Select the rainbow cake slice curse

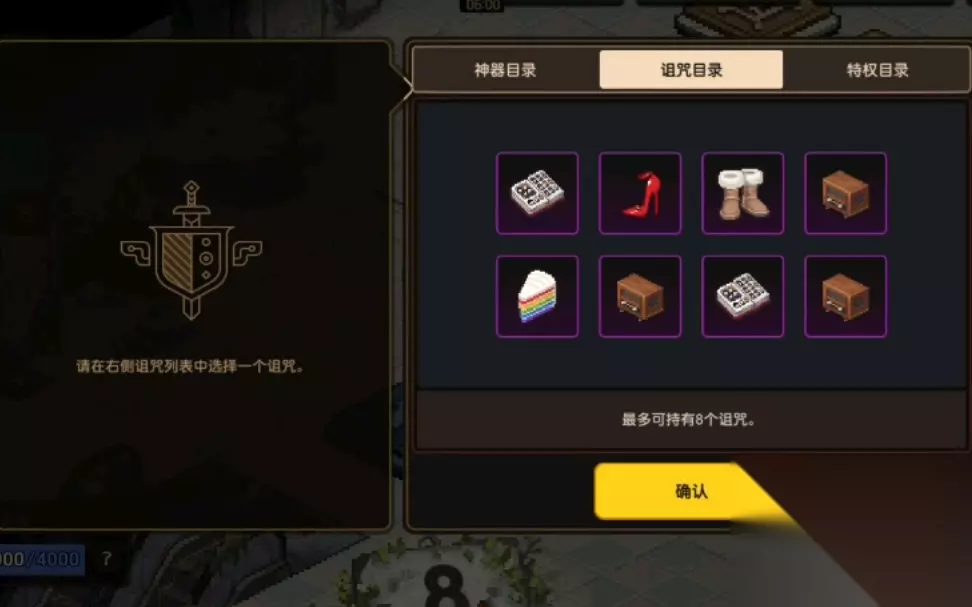click(x=537, y=296)
